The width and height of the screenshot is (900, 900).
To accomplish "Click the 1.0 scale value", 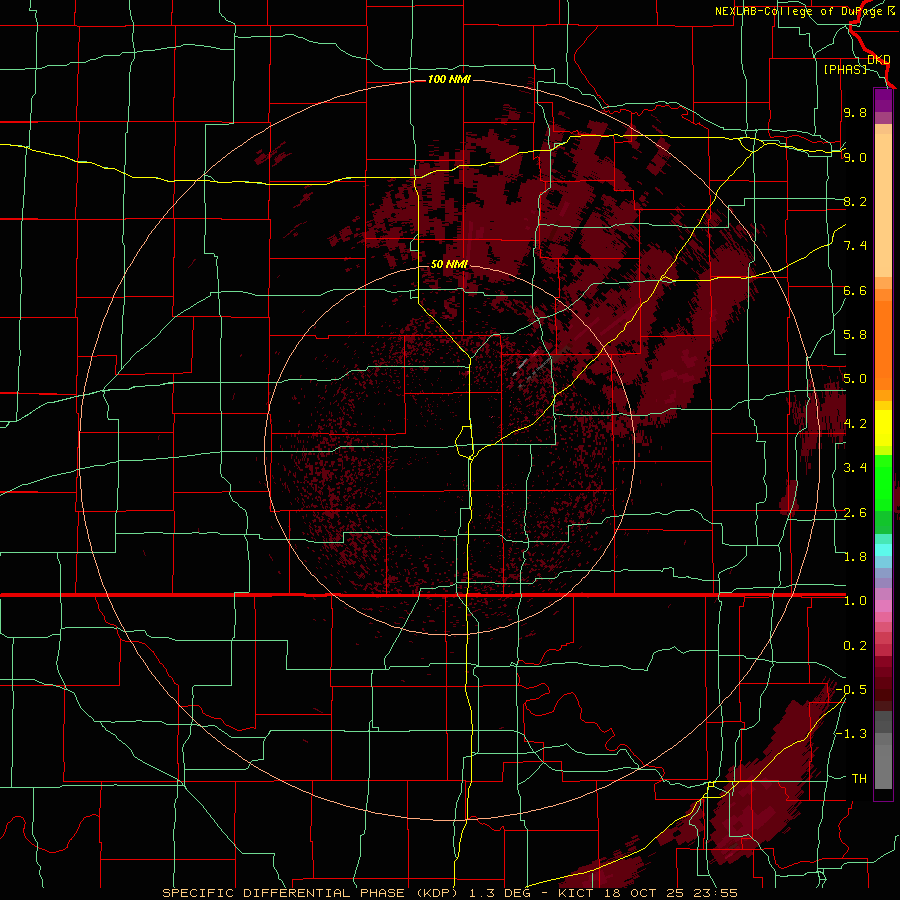I will [x=855, y=601].
